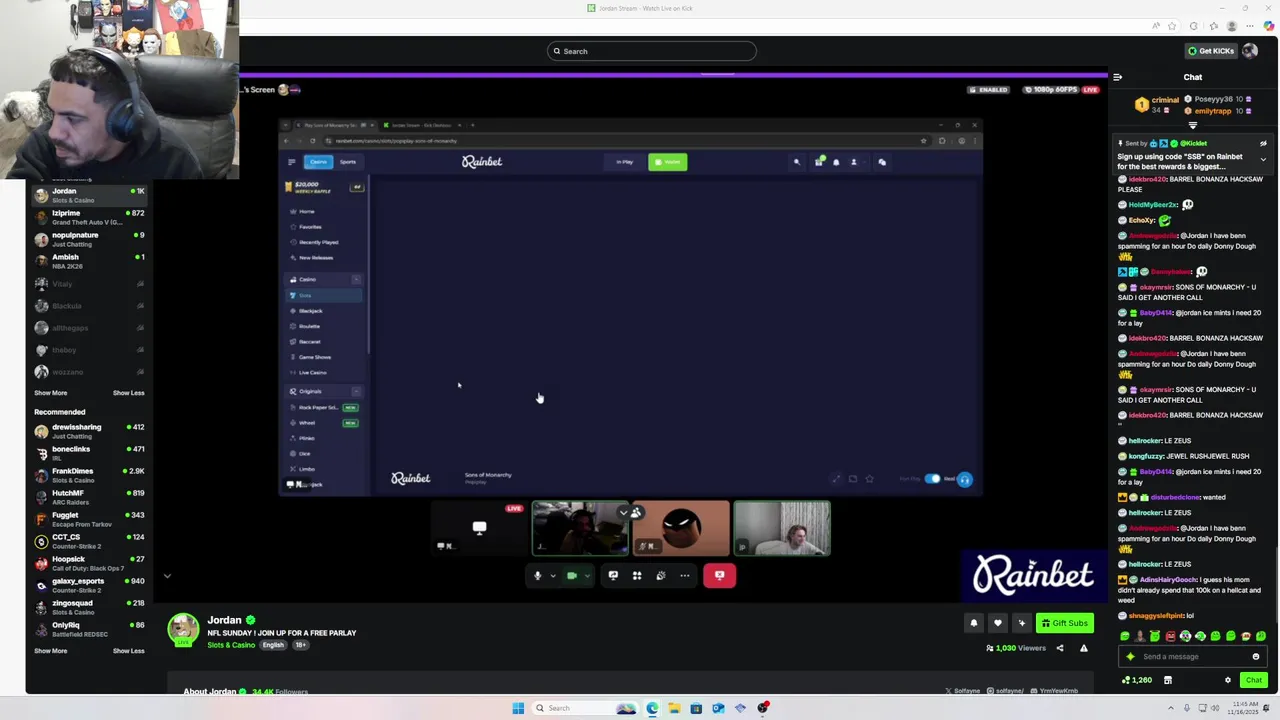Report the stream with warning triangle
This screenshot has width=1280, height=720.
click(1083, 648)
